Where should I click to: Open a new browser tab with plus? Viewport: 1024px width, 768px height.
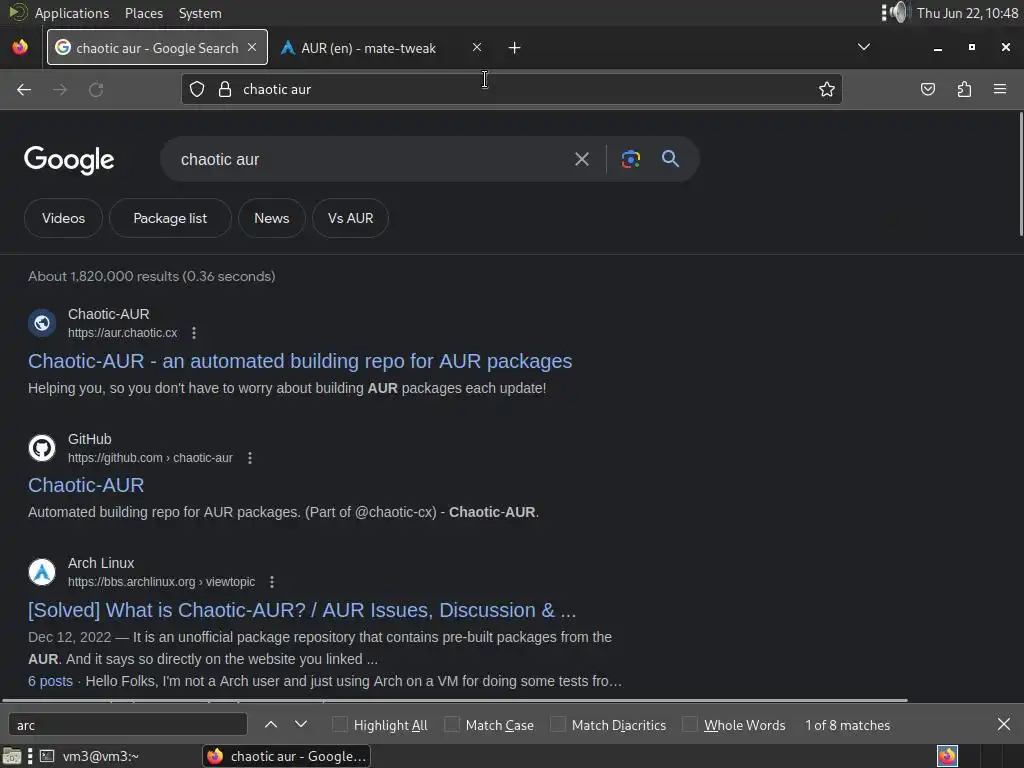[515, 48]
